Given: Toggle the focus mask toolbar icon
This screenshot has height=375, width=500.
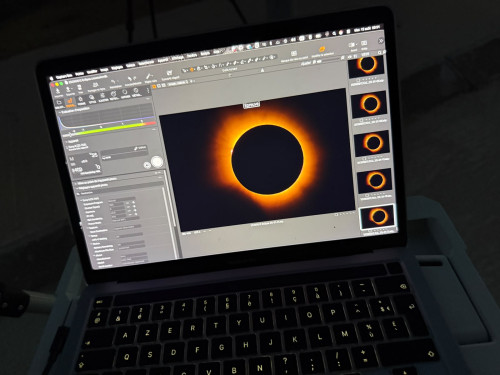Looking at the screenshot, I should pos(294,54).
